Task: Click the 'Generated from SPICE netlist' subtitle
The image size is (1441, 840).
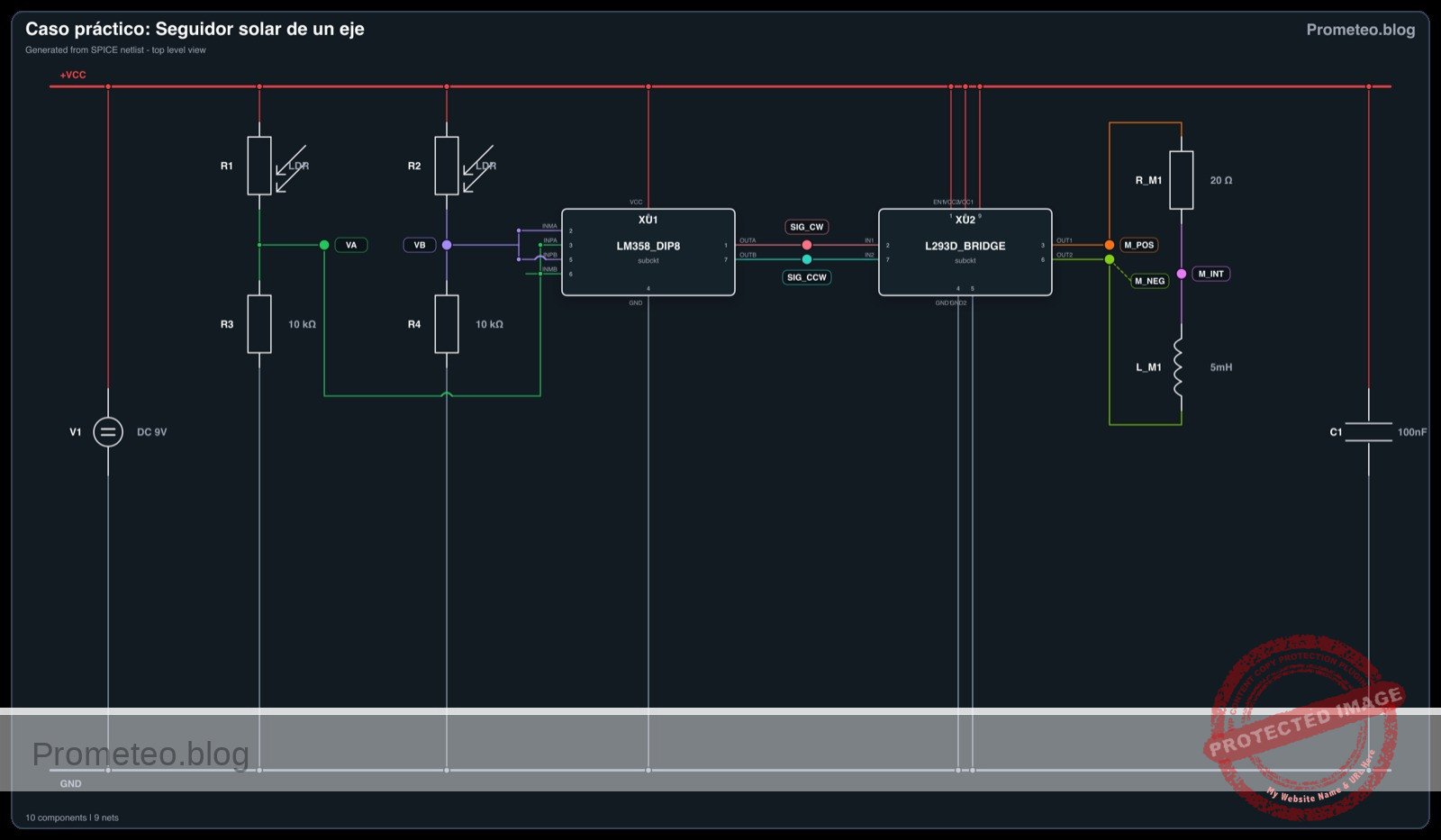Action: coord(115,50)
